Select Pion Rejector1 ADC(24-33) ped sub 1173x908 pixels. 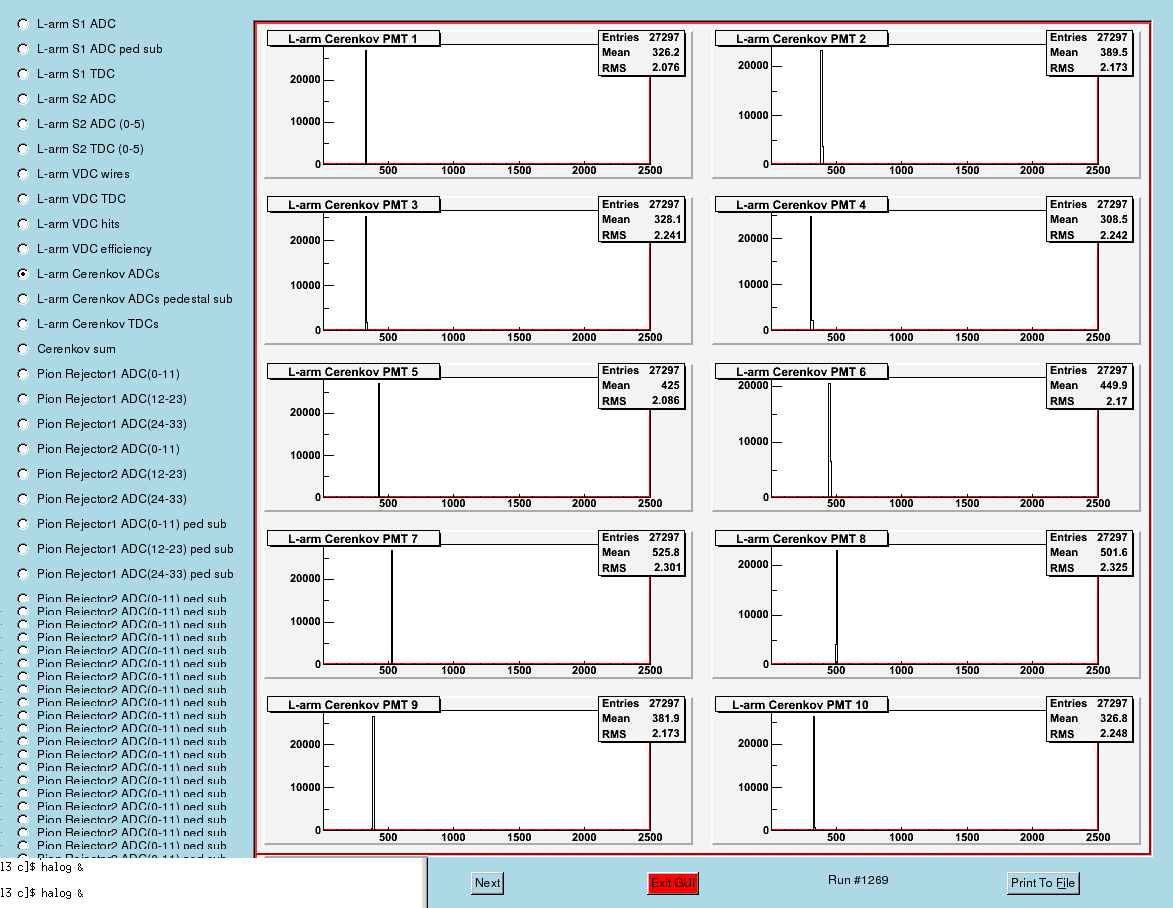[x=23, y=574]
